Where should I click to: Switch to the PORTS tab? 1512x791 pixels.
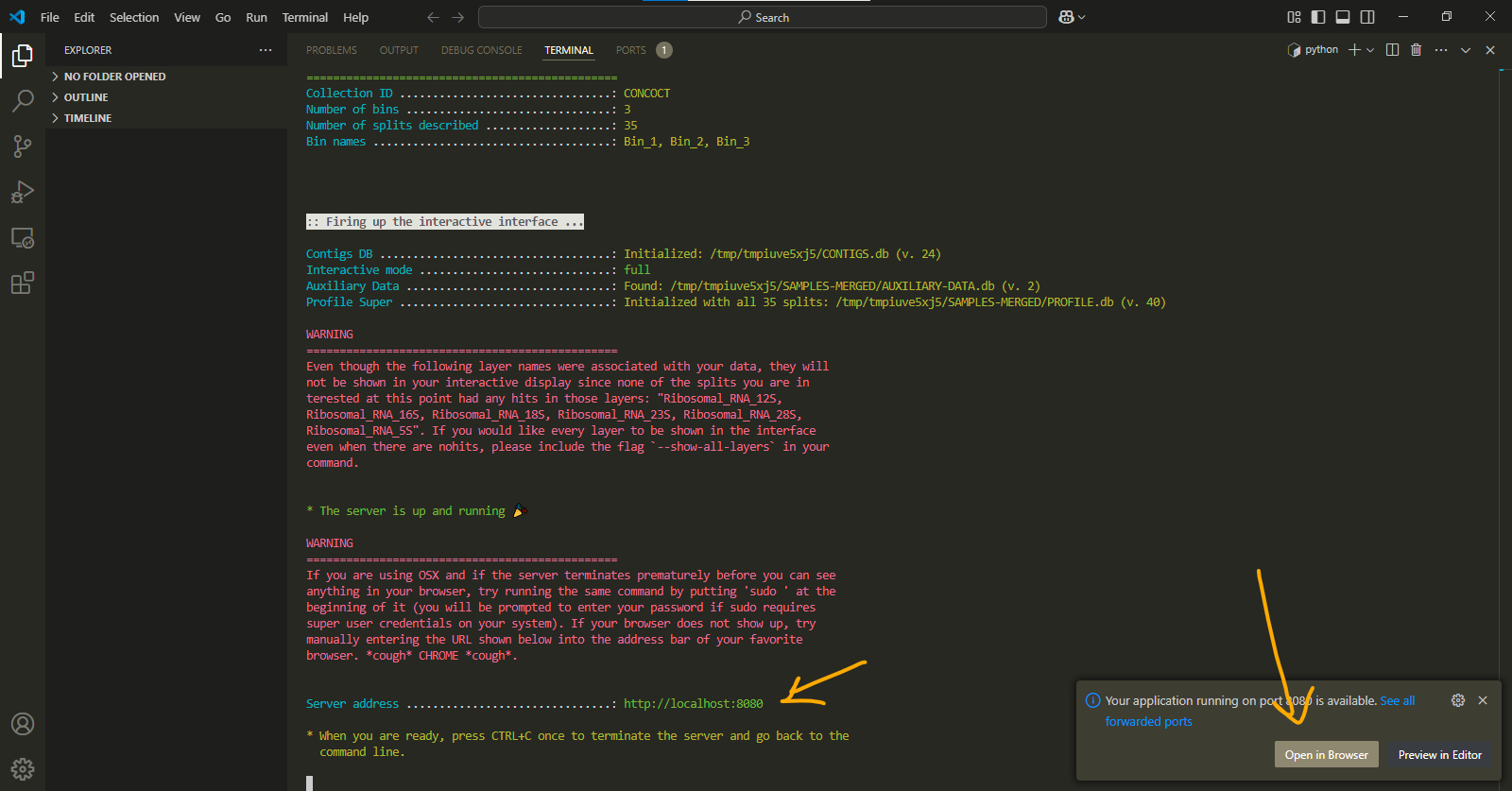[x=630, y=50]
